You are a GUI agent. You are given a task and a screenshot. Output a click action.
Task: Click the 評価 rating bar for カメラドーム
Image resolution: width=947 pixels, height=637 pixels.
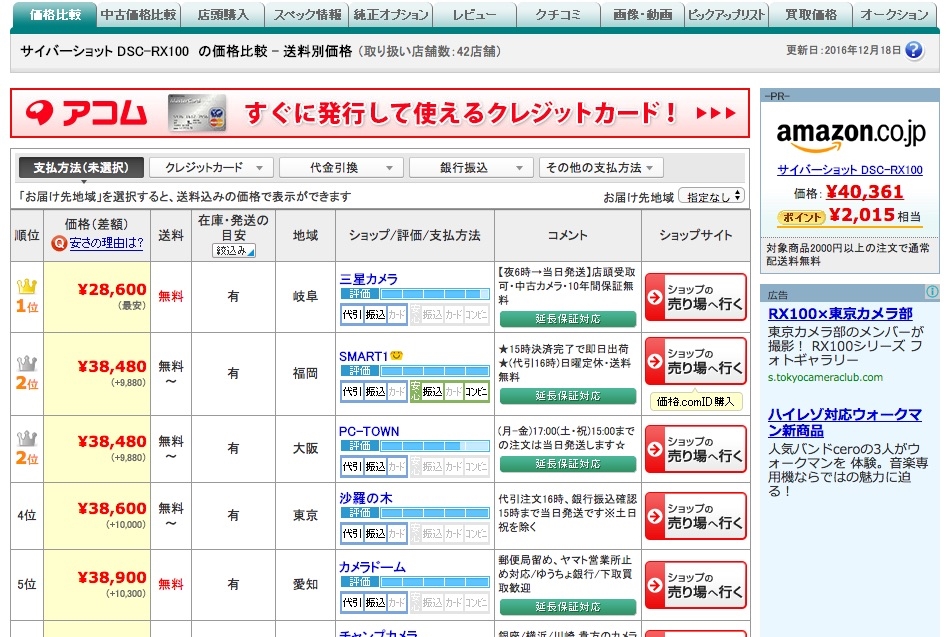(x=415, y=582)
